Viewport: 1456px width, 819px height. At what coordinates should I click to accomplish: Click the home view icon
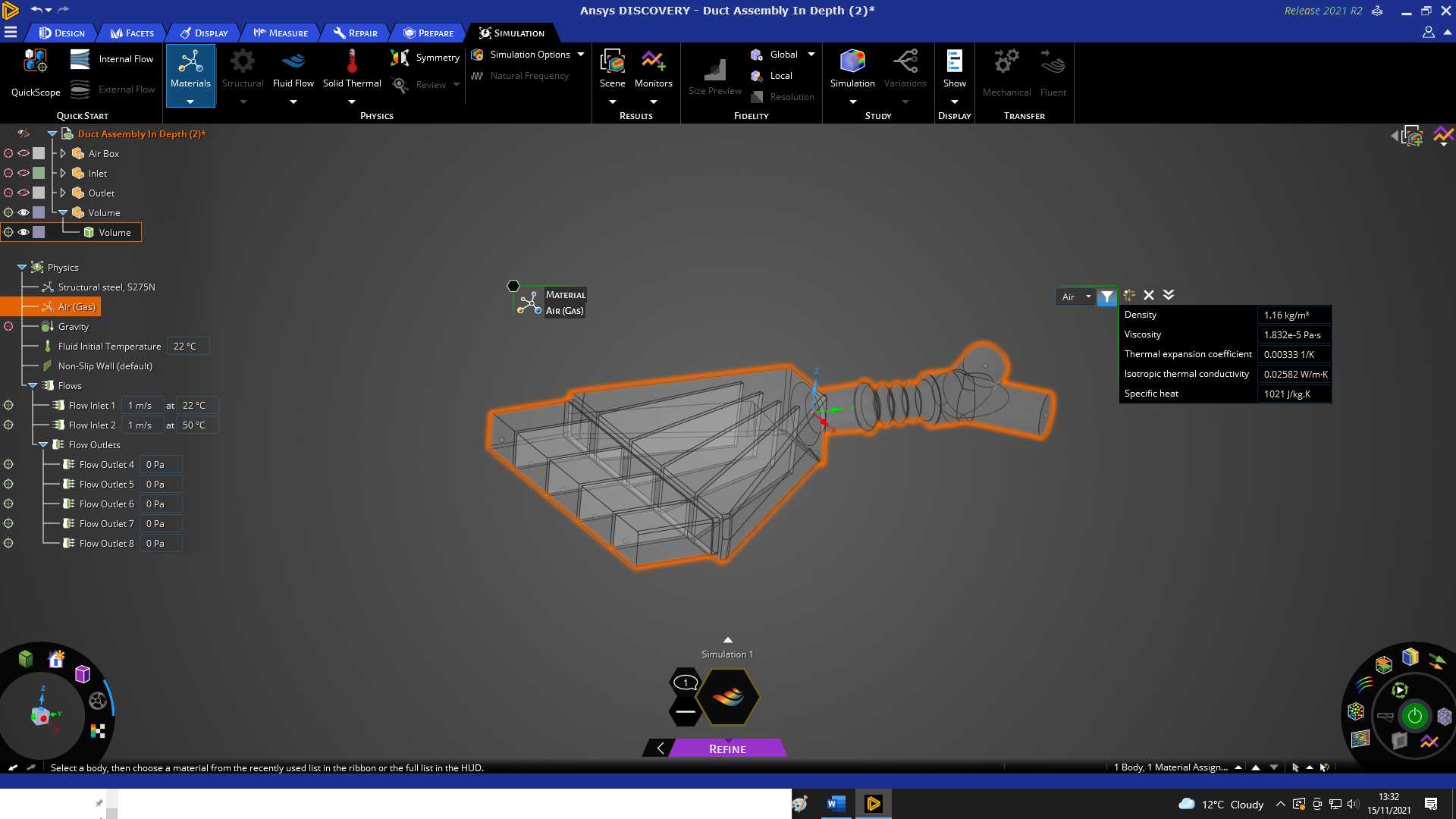[x=56, y=659]
